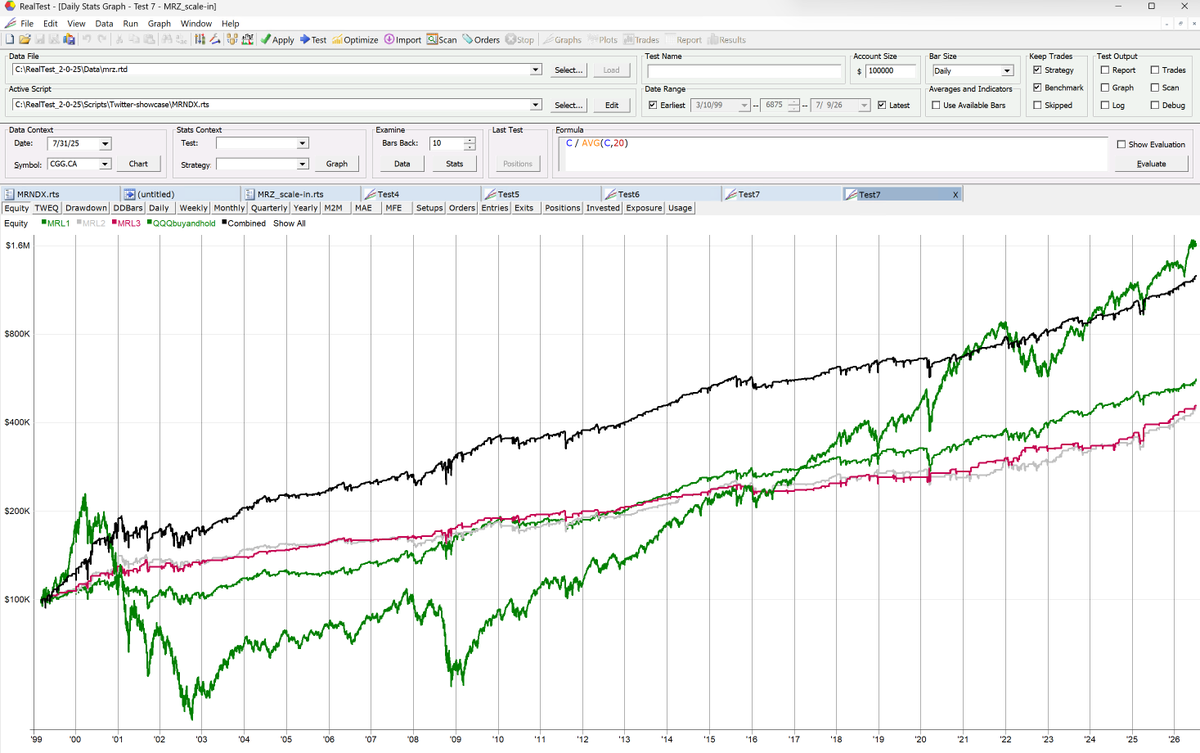This screenshot has height=753, width=1200.
Task: Click the toolbar icon immediately left of Apply
Action: (246, 40)
